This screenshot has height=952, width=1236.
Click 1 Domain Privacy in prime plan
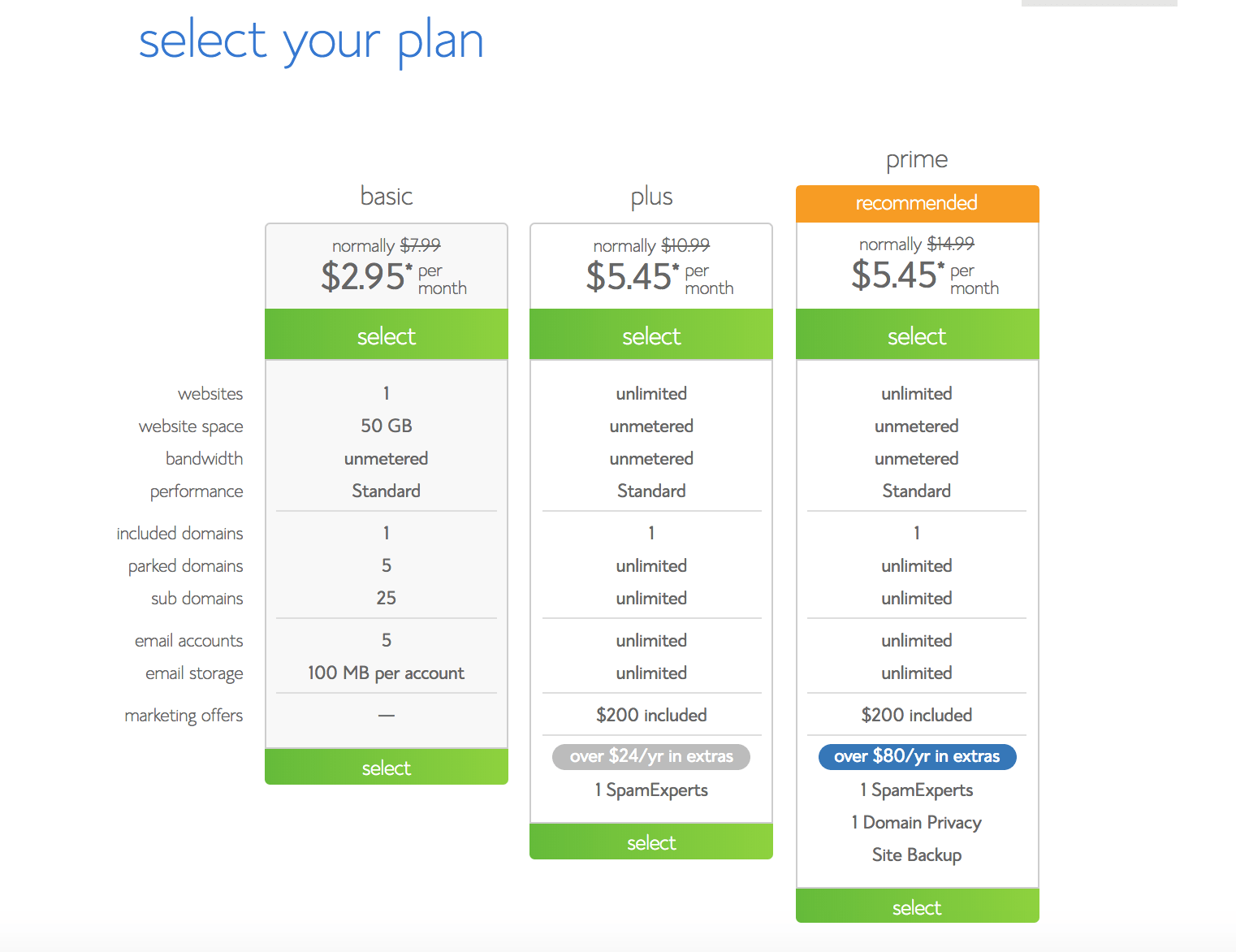(x=917, y=823)
